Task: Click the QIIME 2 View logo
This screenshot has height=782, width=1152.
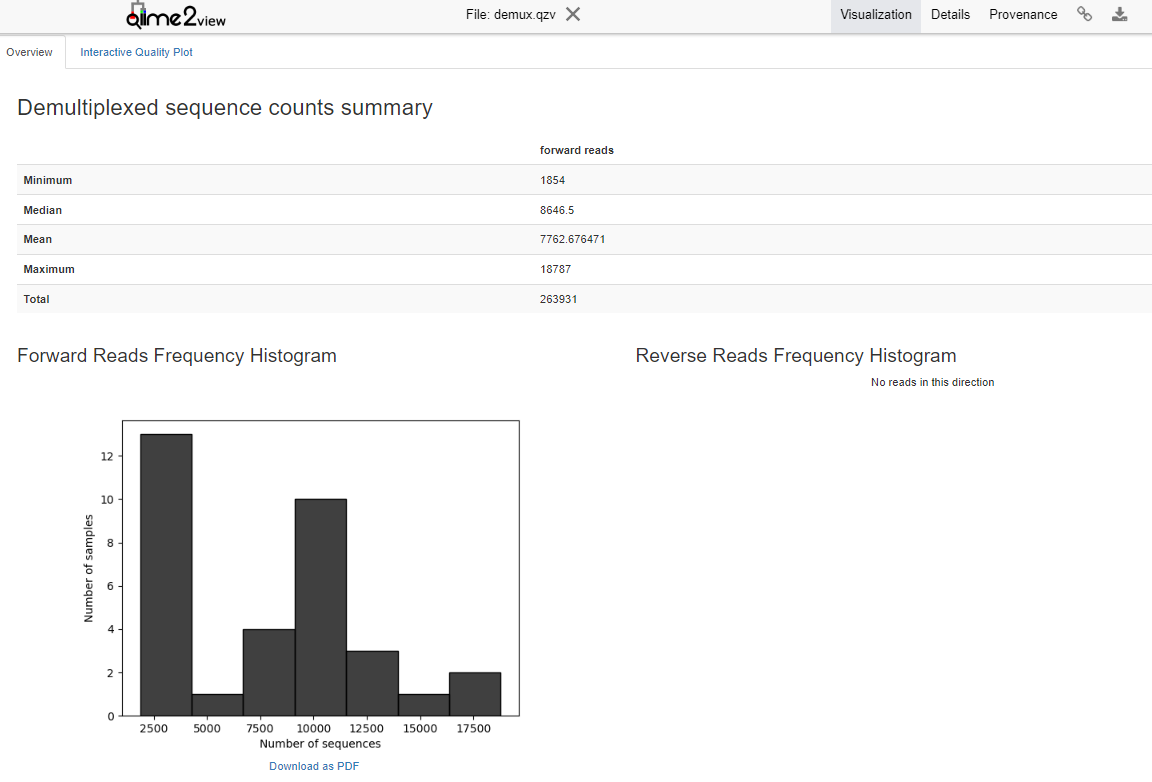Action: coord(176,15)
